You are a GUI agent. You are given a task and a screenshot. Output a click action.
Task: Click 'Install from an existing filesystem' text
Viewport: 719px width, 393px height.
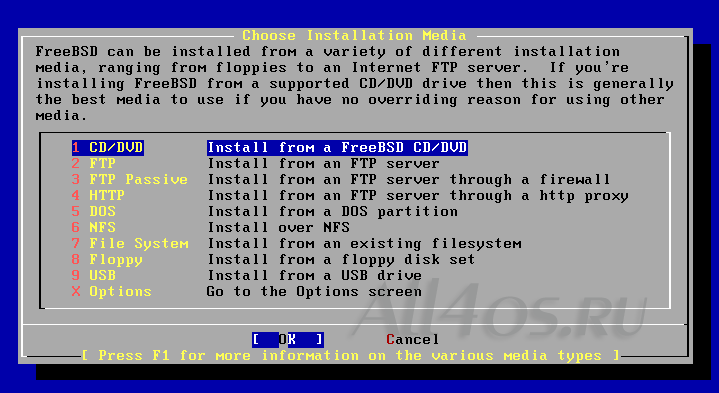[x=365, y=244]
